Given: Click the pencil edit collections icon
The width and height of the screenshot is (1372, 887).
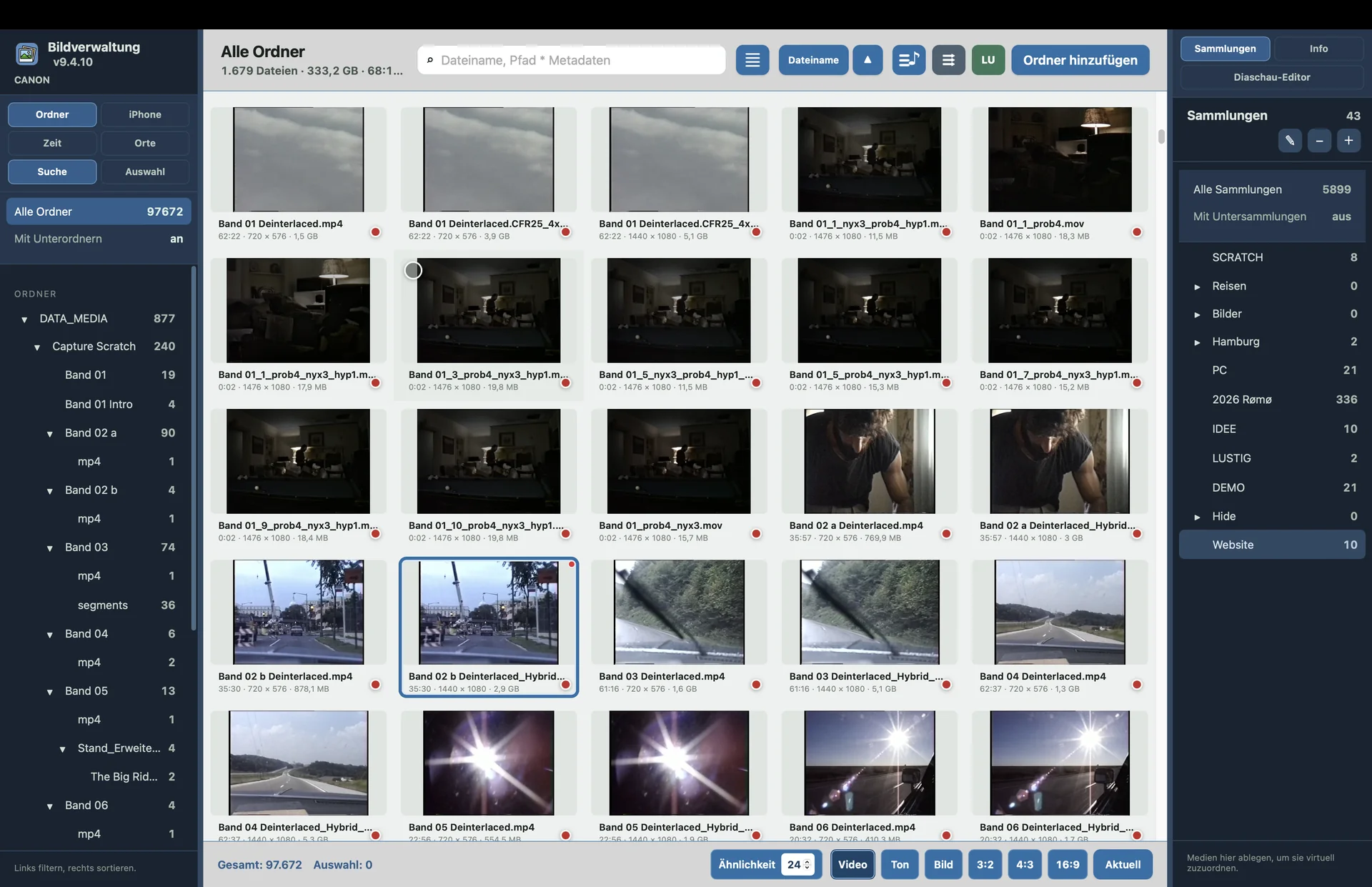Looking at the screenshot, I should pyautogui.click(x=1290, y=140).
